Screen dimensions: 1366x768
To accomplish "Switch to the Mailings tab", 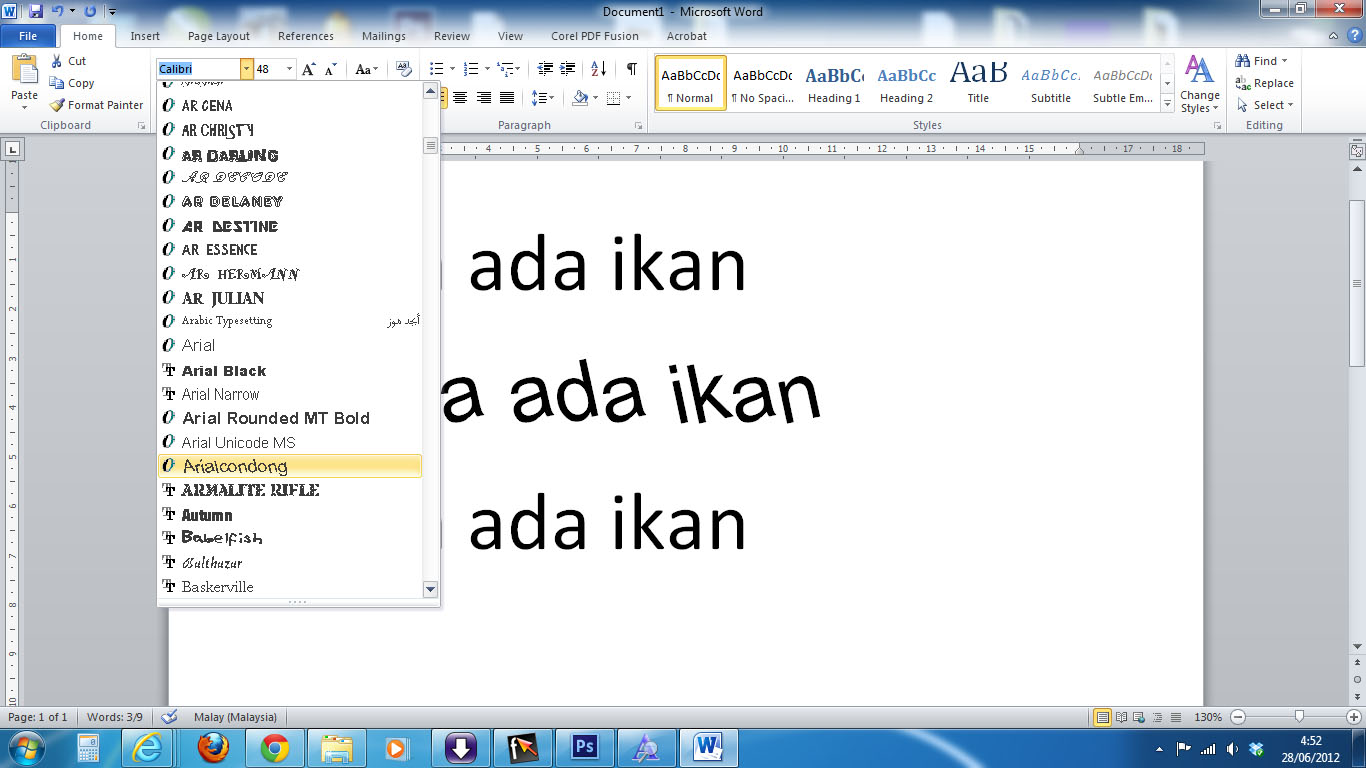I will pyautogui.click(x=384, y=36).
